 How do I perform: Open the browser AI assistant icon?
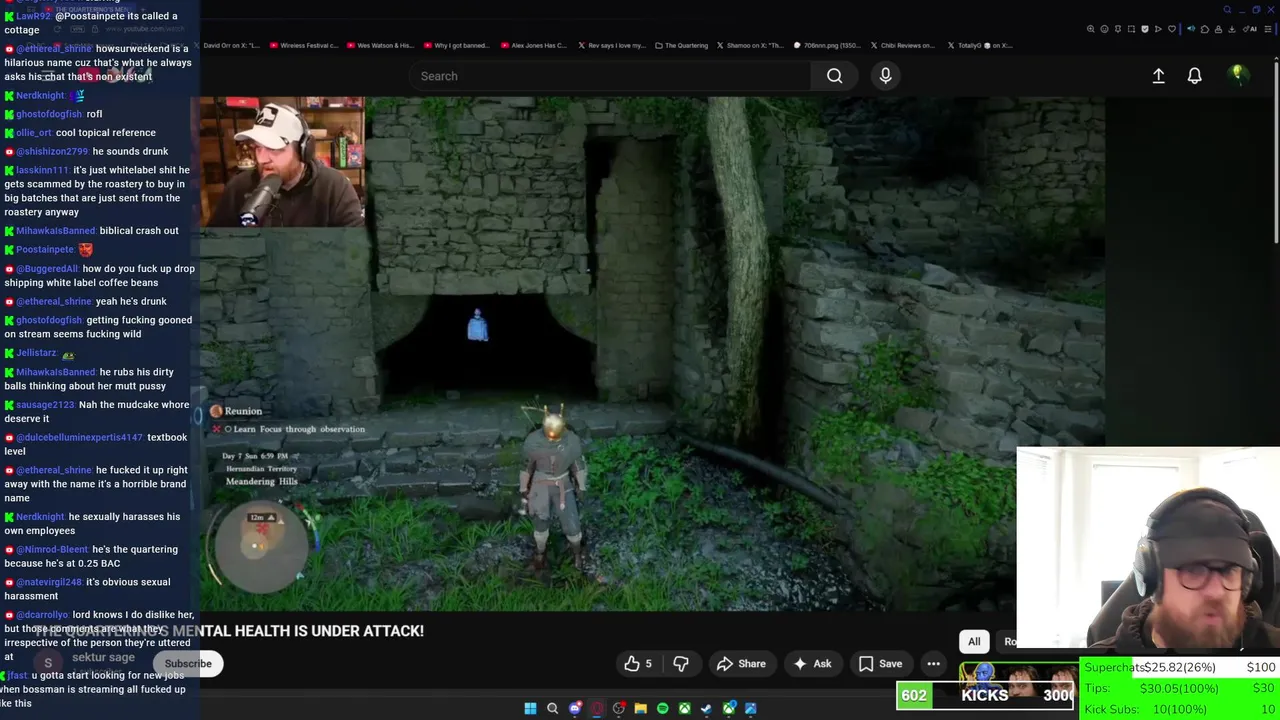tap(1250, 29)
